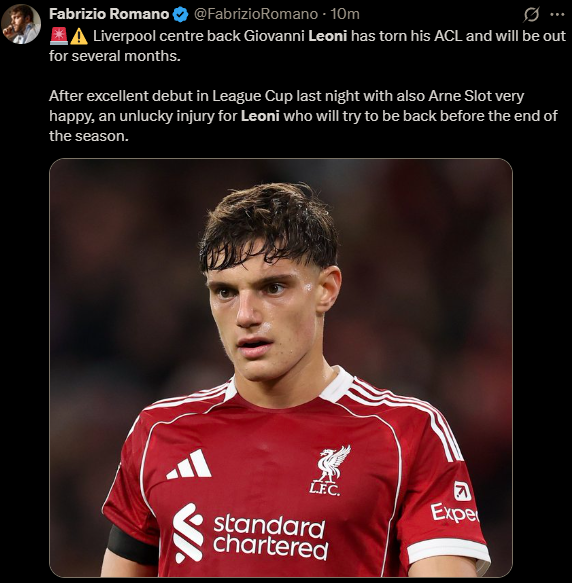The width and height of the screenshot is (572, 583).
Task: Click the blue verified checkmark badge
Action: tap(181, 15)
